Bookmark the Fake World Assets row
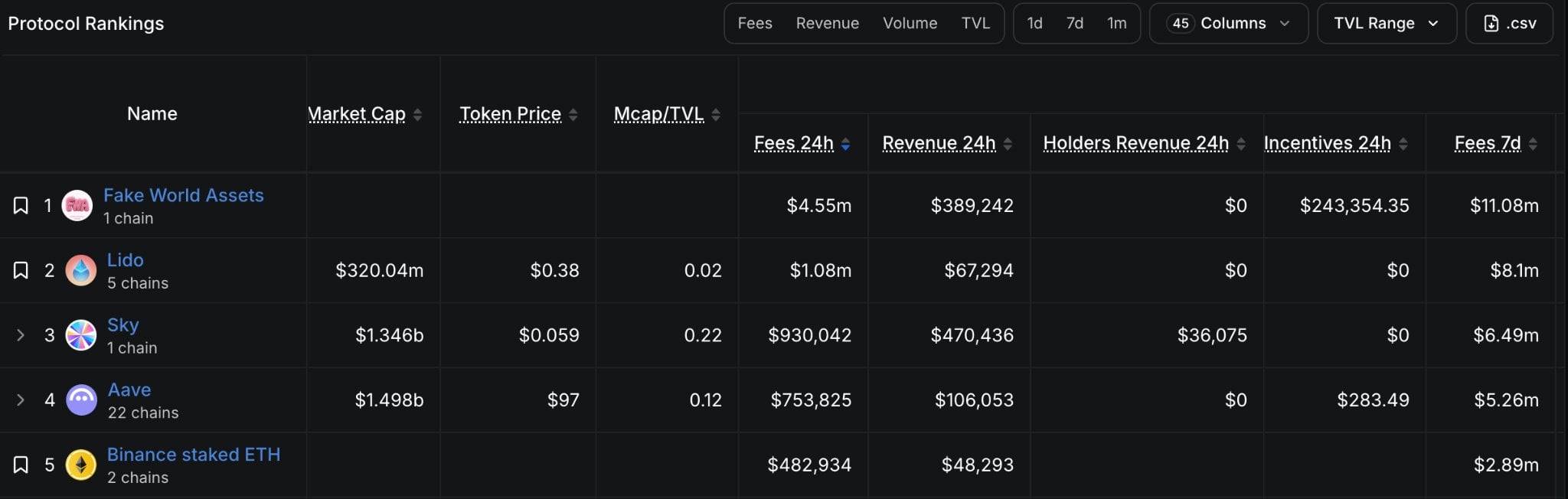The image size is (1568, 499). click(21, 206)
